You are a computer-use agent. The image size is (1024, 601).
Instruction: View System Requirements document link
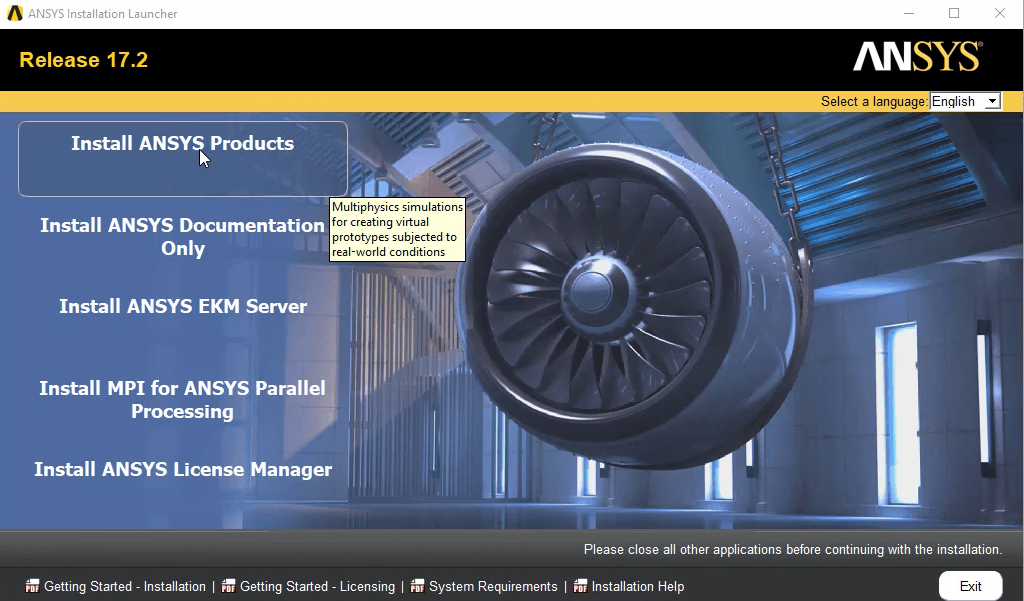tap(493, 587)
